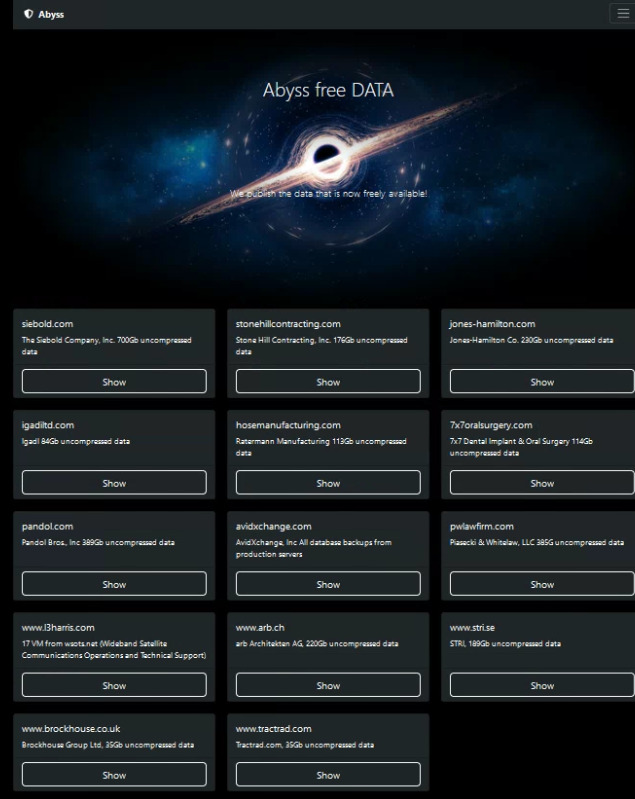Click the Abyss free DATA heading
Screen dimensions: 635x799
(327, 91)
